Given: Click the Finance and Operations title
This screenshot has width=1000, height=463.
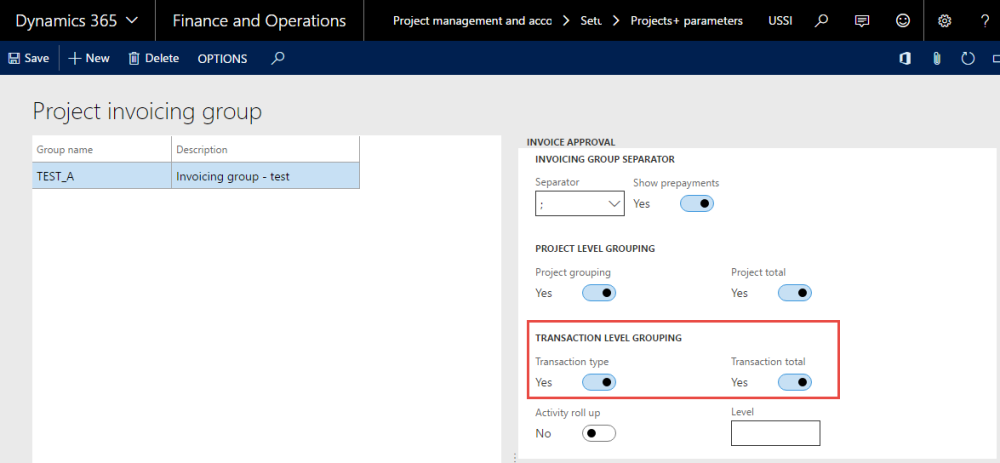Looking at the screenshot, I should pyautogui.click(x=259, y=20).
